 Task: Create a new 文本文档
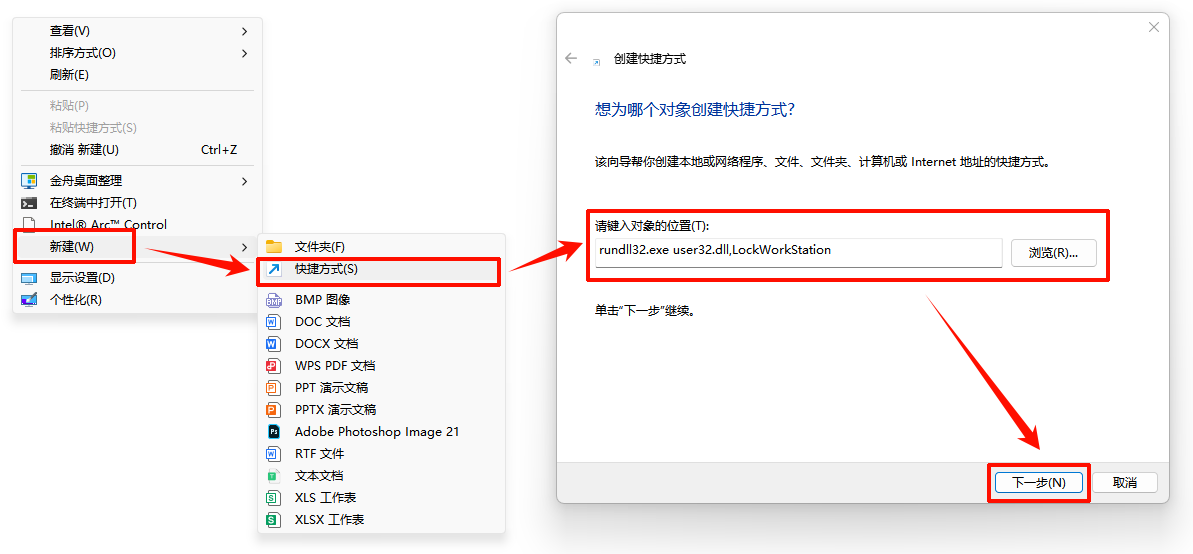(381, 476)
